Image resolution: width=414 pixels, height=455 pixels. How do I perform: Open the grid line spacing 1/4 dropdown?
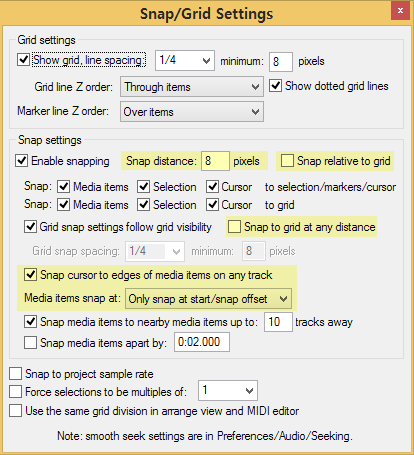(185, 60)
